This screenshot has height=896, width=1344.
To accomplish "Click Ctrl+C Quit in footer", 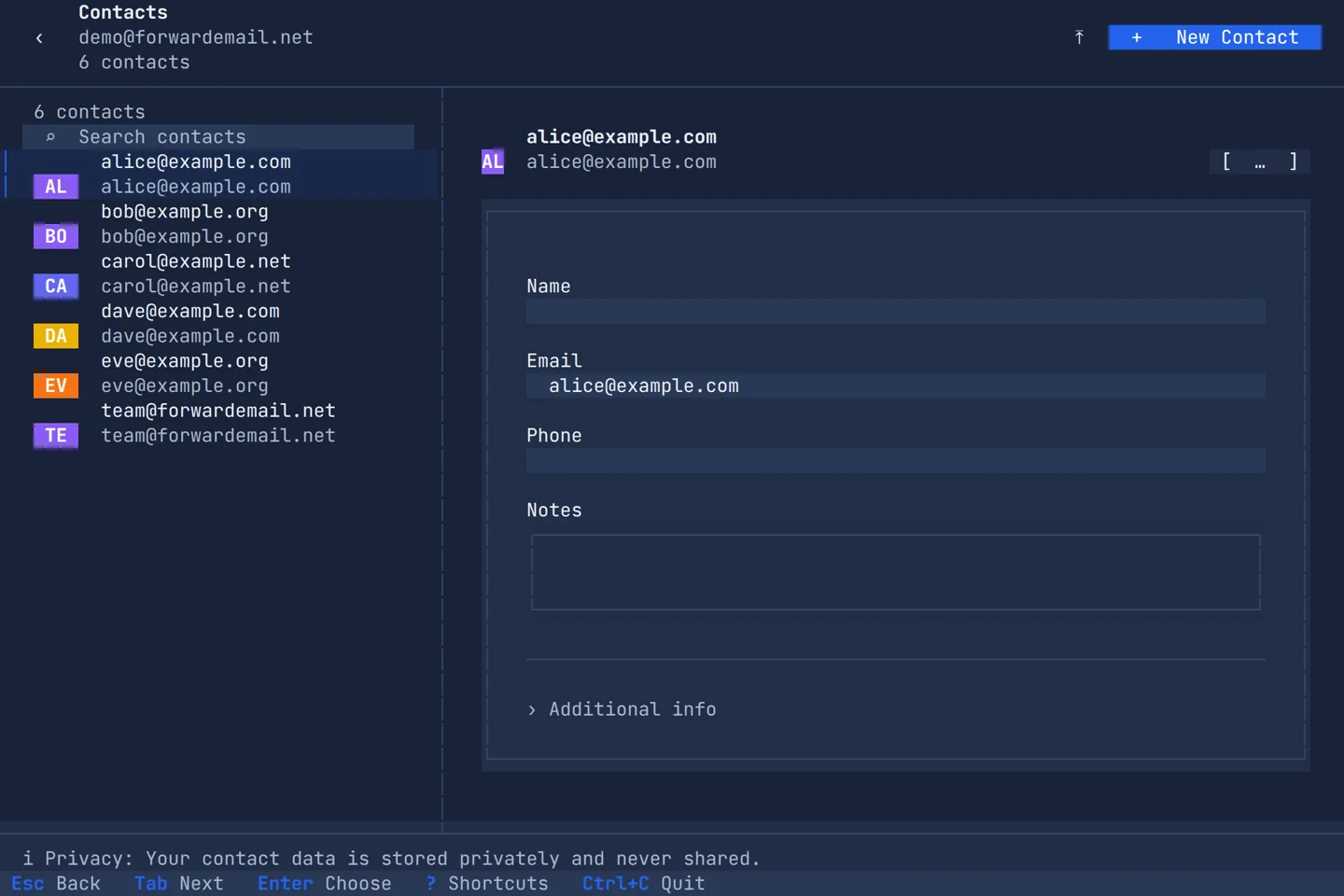I will pyautogui.click(x=644, y=884).
